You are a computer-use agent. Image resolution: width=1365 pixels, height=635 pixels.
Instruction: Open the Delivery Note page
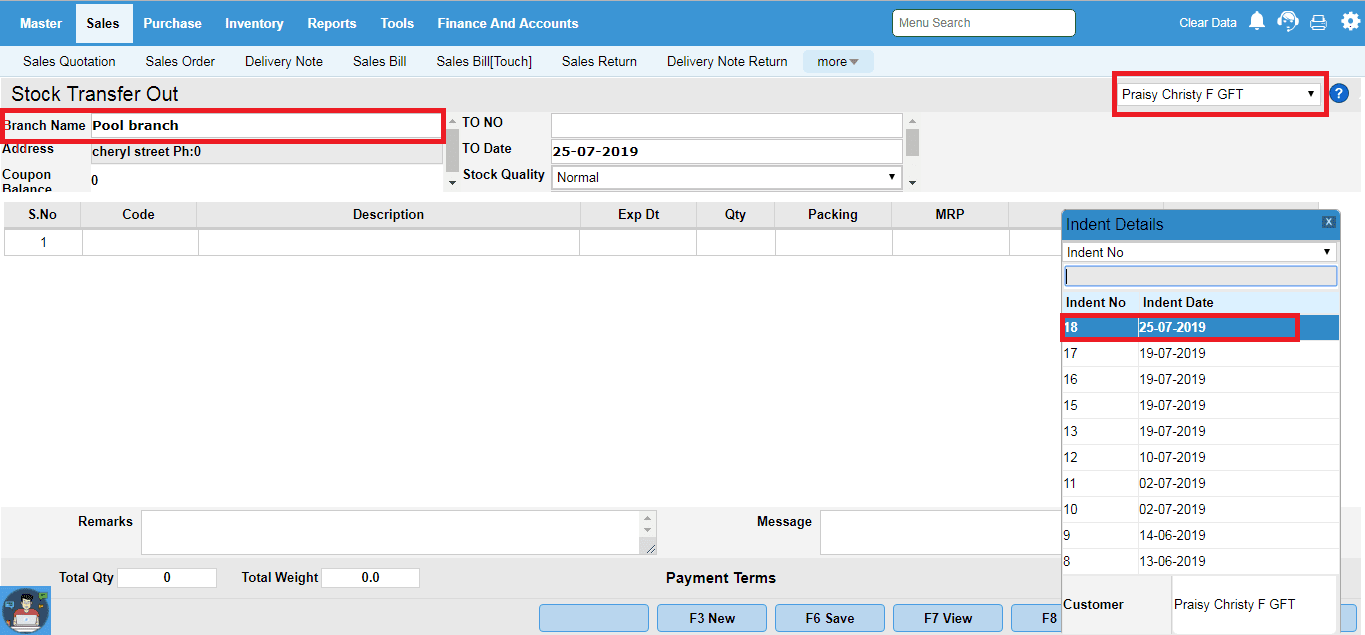[284, 61]
